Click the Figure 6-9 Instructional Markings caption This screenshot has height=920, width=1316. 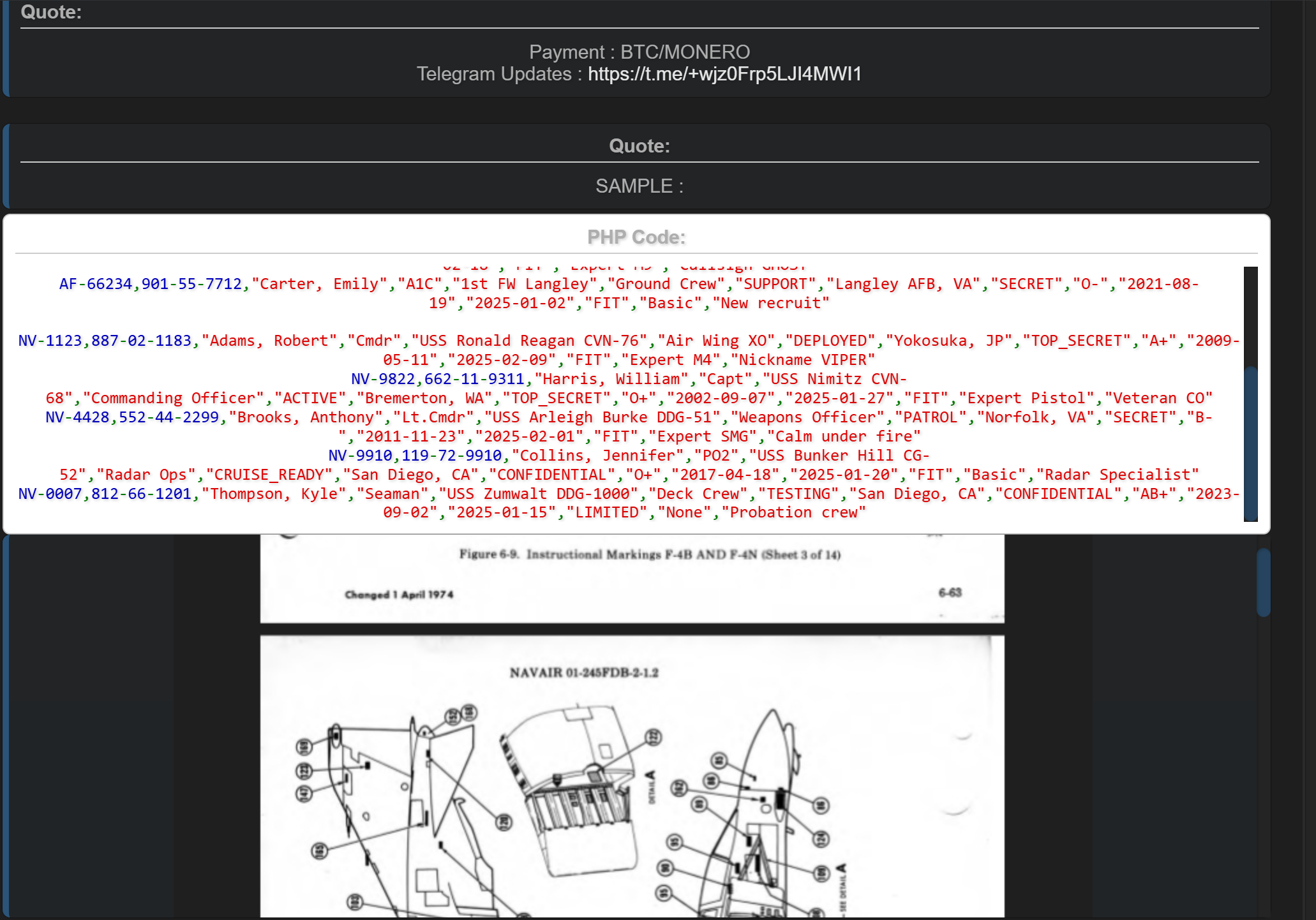650,554
